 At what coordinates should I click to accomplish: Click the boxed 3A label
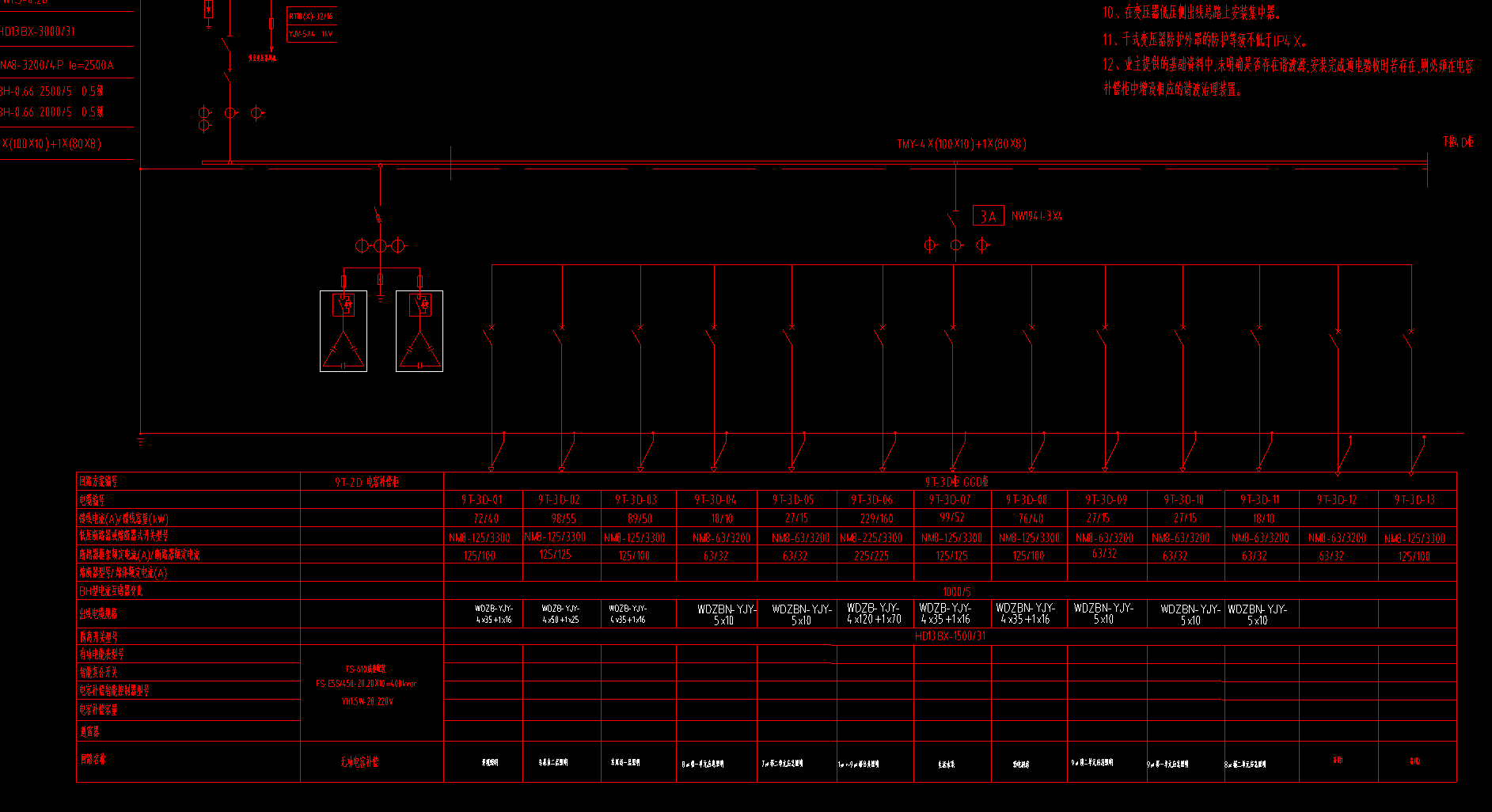(988, 216)
